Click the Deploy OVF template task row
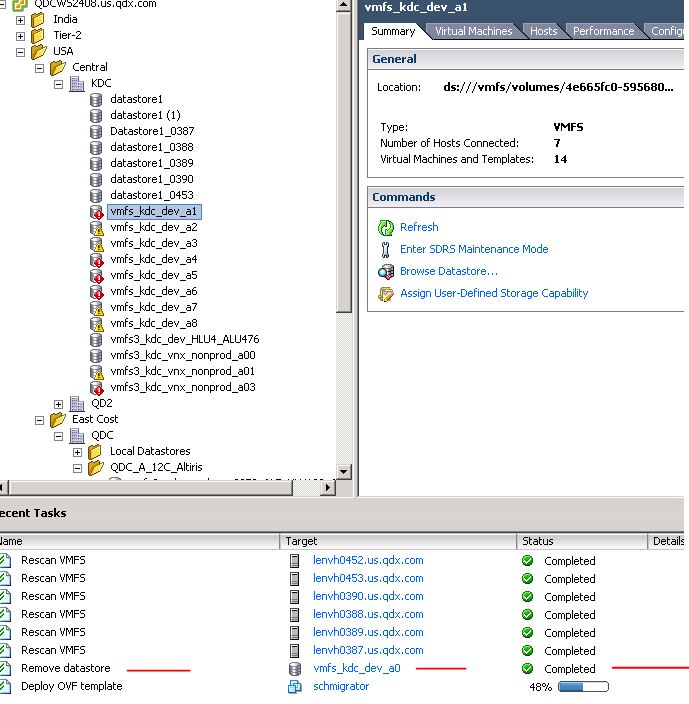This screenshot has width=689, height=704. pos(342,687)
